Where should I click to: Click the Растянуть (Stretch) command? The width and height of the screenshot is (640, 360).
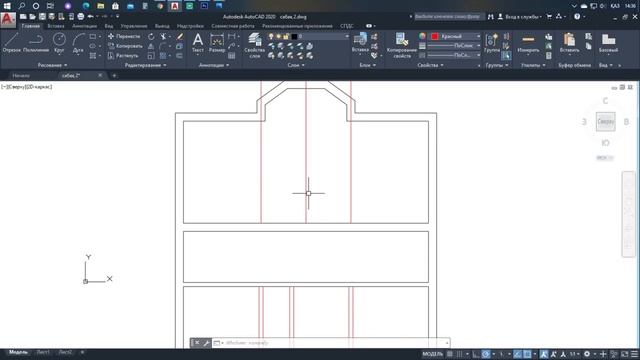point(123,56)
